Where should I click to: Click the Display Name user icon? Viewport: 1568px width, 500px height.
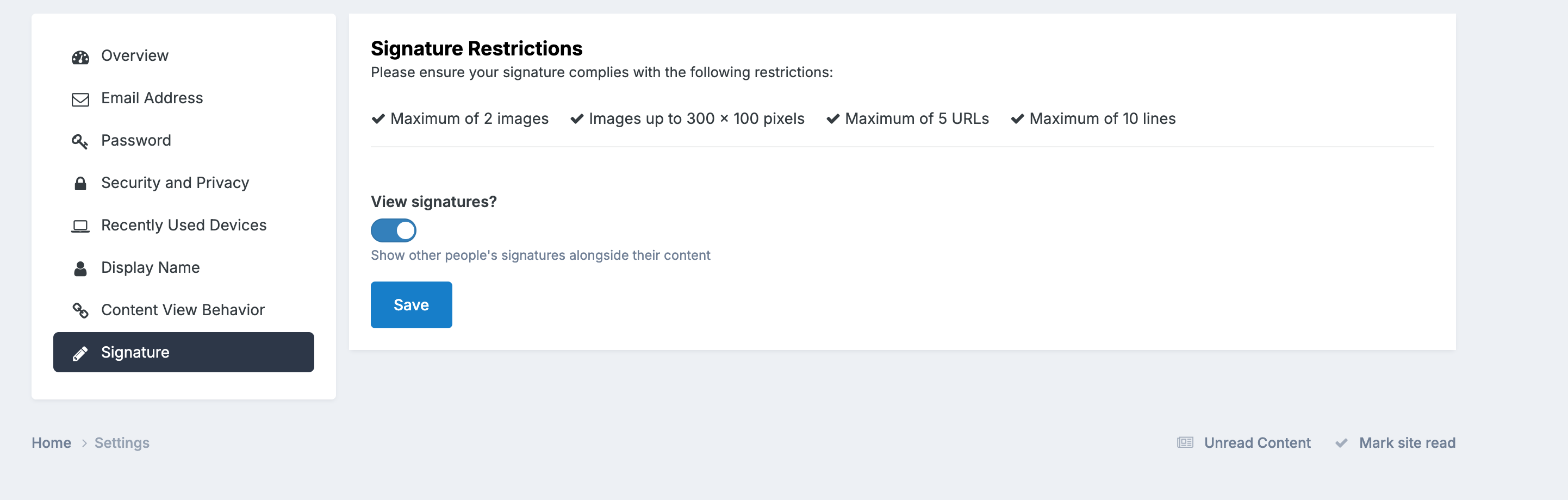tap(80, 268)
